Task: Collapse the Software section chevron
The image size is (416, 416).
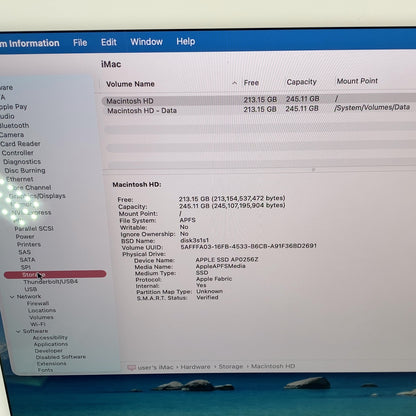Action: point(18,331)
